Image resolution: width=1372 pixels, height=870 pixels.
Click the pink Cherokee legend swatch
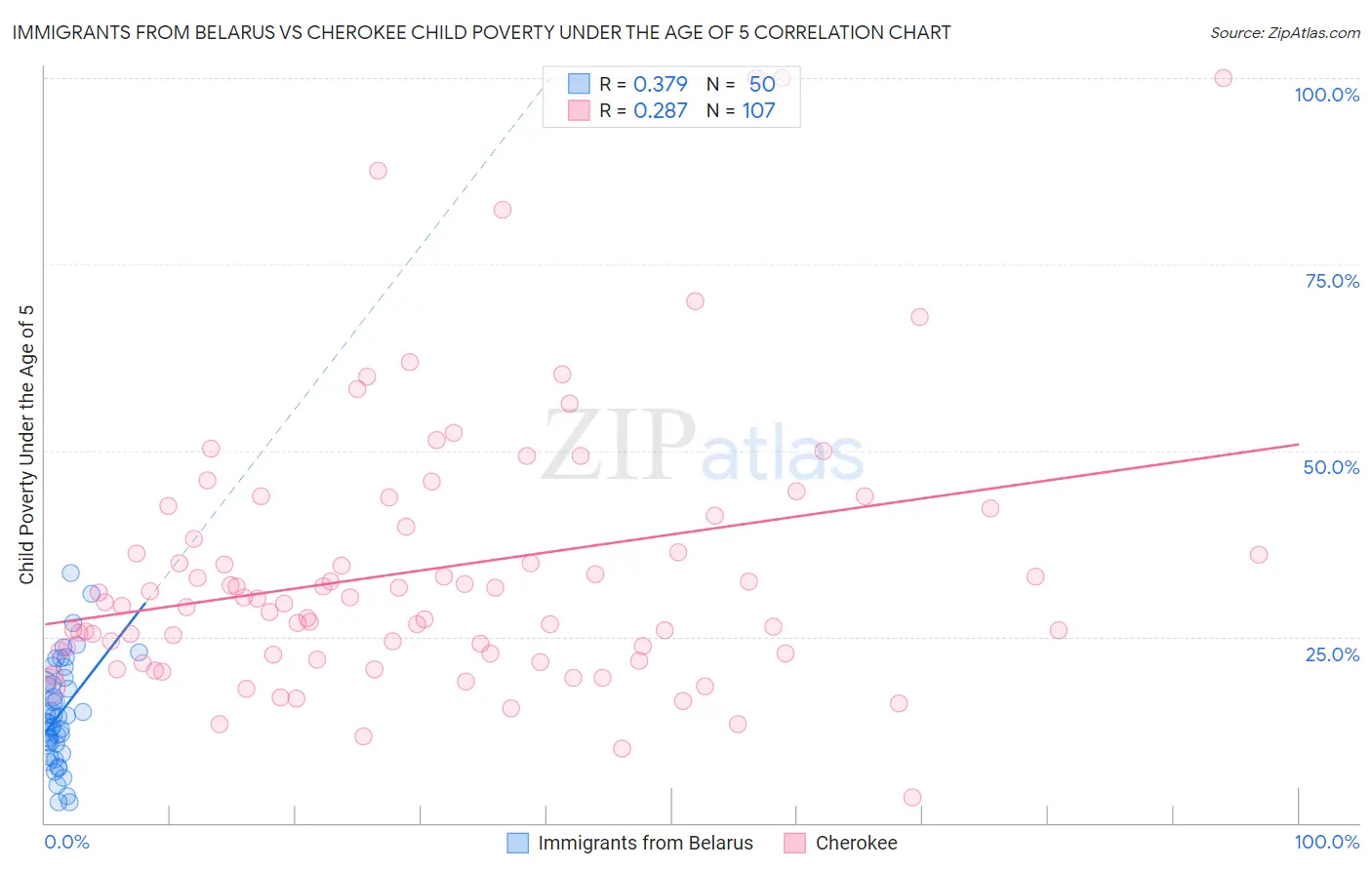(795, 843)
